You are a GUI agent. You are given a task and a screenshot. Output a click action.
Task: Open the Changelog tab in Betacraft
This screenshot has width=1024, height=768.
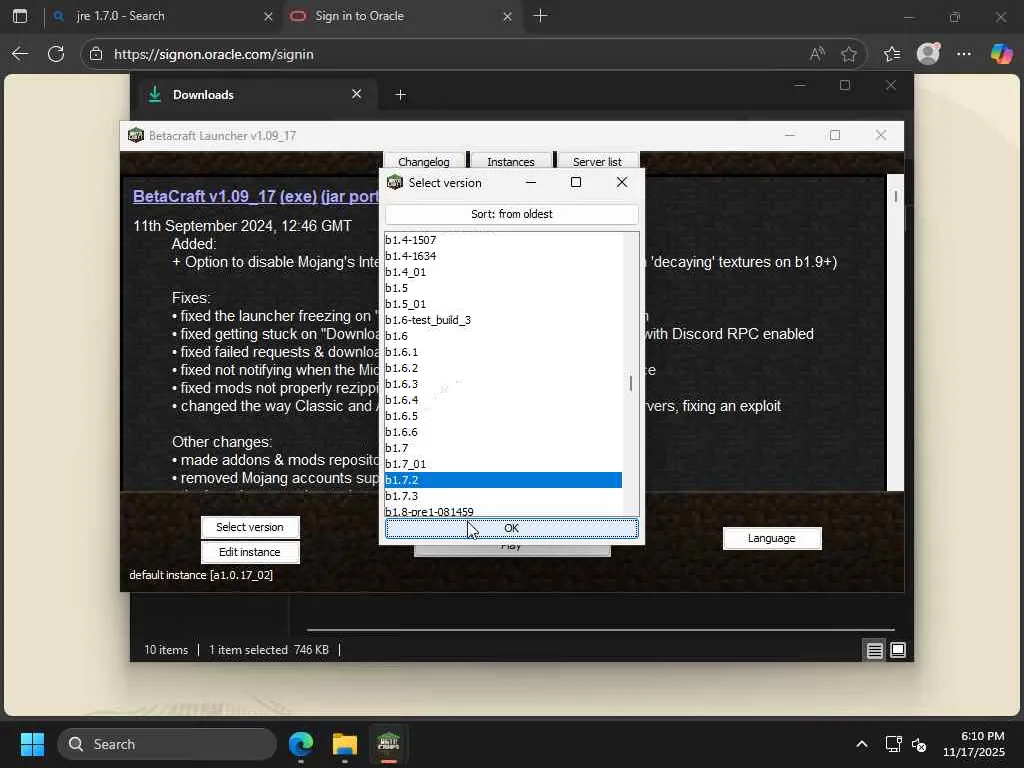[424, 161]
